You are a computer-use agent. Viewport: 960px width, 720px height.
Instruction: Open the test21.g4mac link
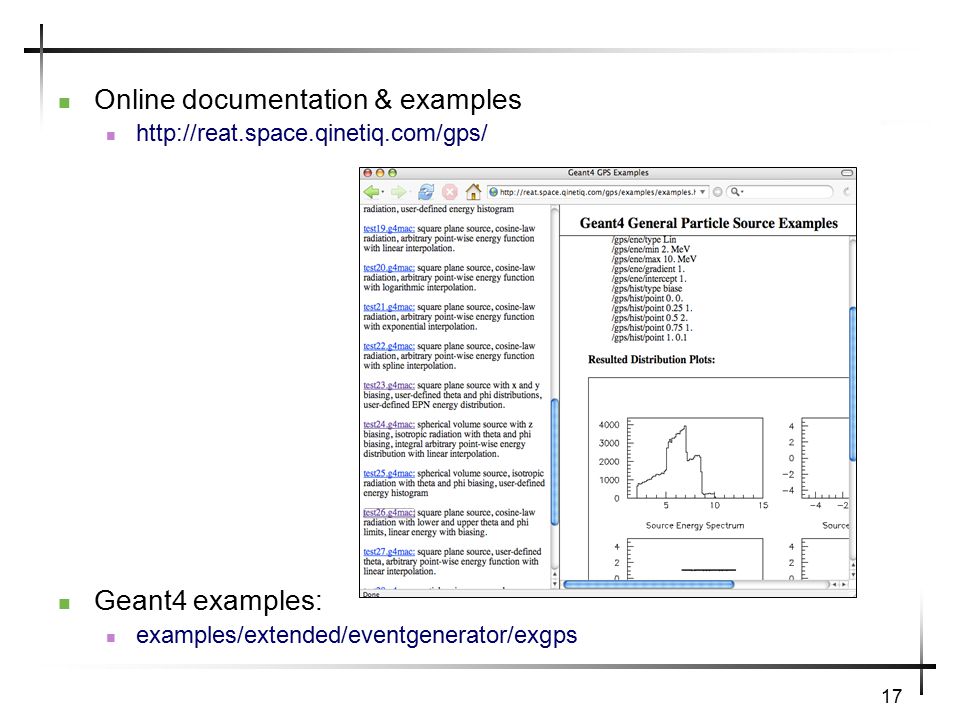[x=389, y=307]
